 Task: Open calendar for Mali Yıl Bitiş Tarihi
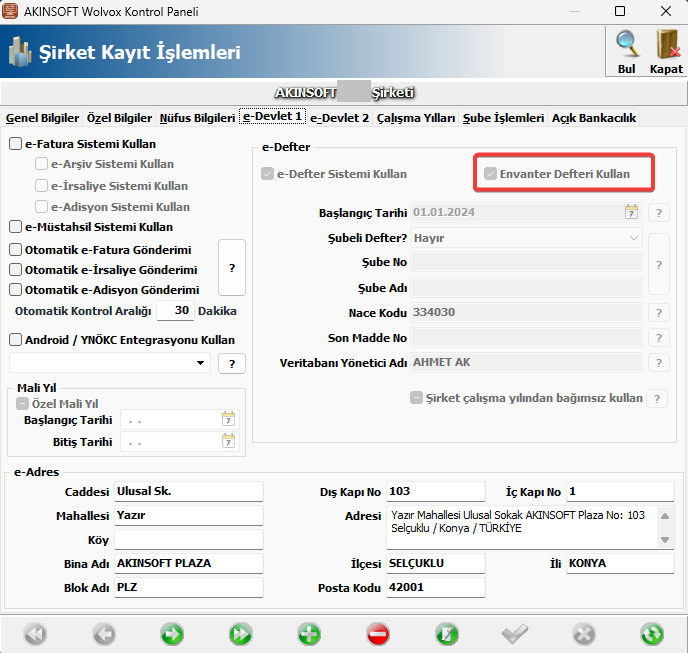point(228,441)
